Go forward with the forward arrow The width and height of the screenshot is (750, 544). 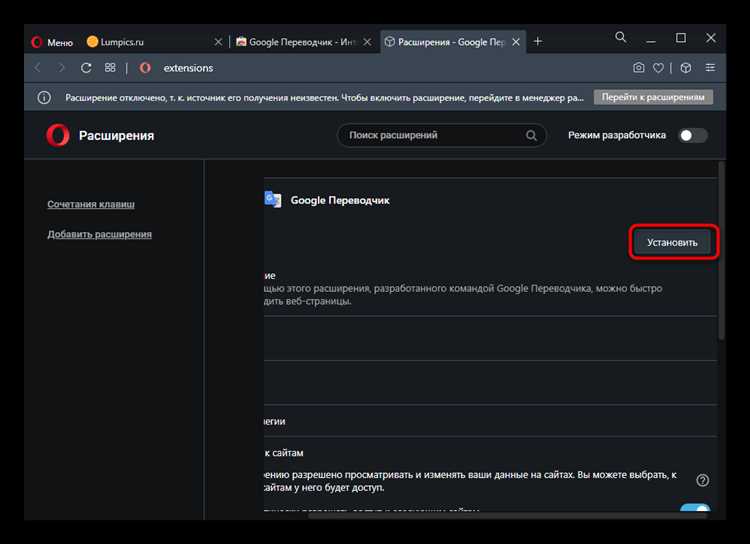pyautogui.click(x=61, y=68)
